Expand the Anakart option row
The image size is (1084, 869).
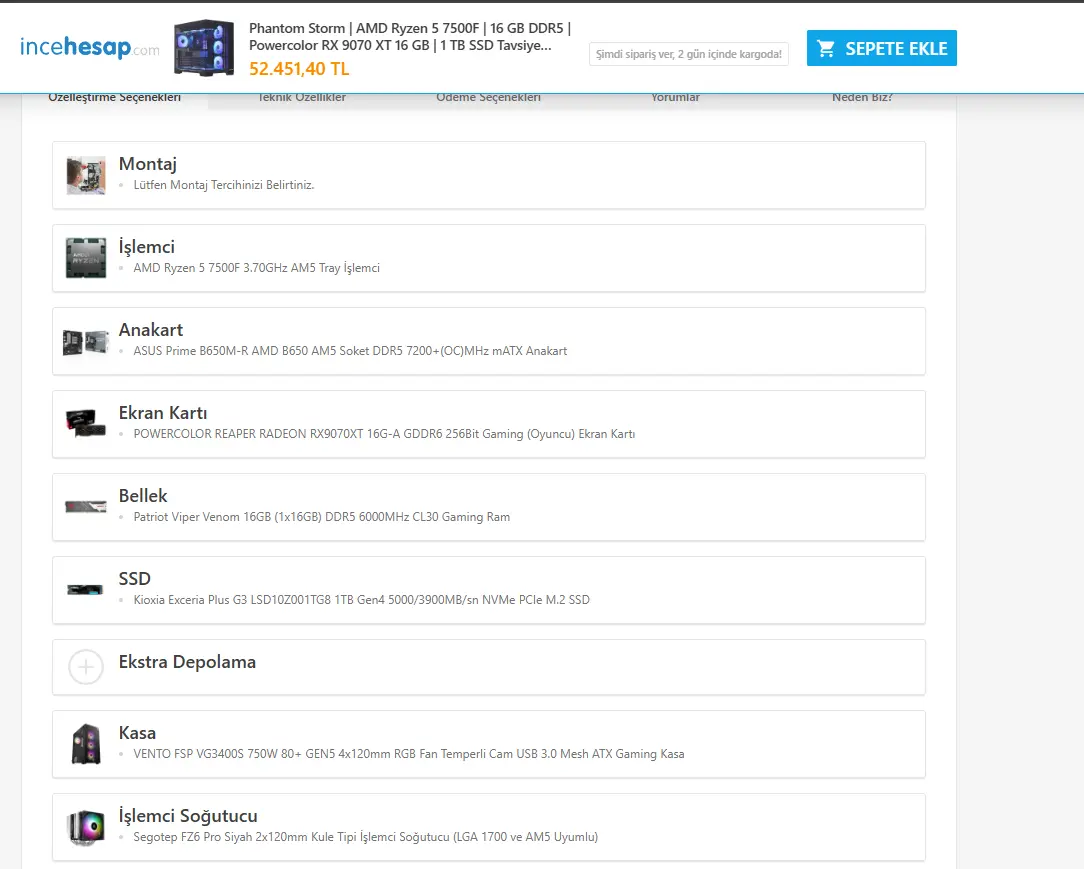click(489, 341)
